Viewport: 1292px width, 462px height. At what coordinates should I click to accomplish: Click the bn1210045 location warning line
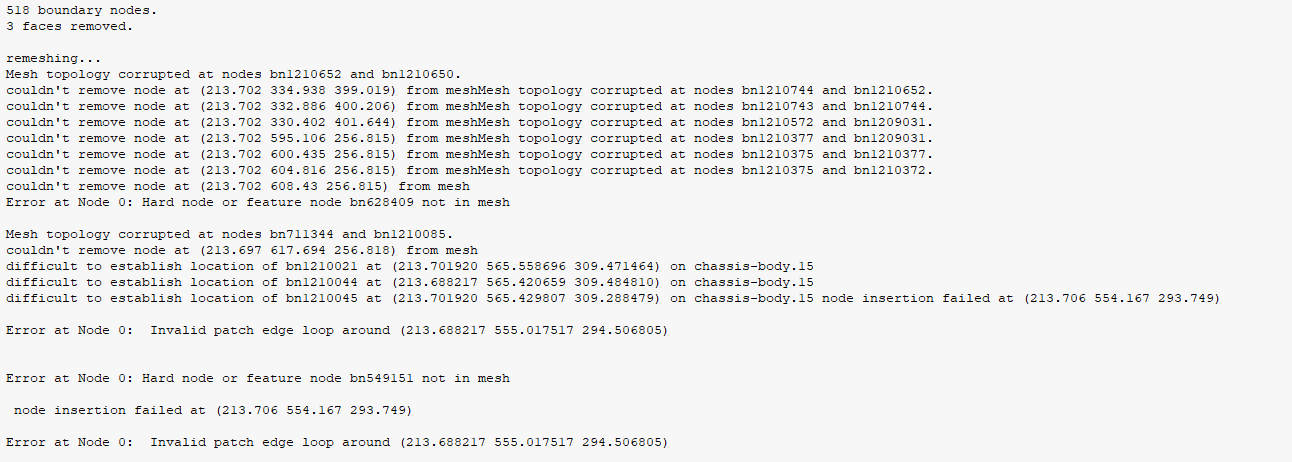613,298
